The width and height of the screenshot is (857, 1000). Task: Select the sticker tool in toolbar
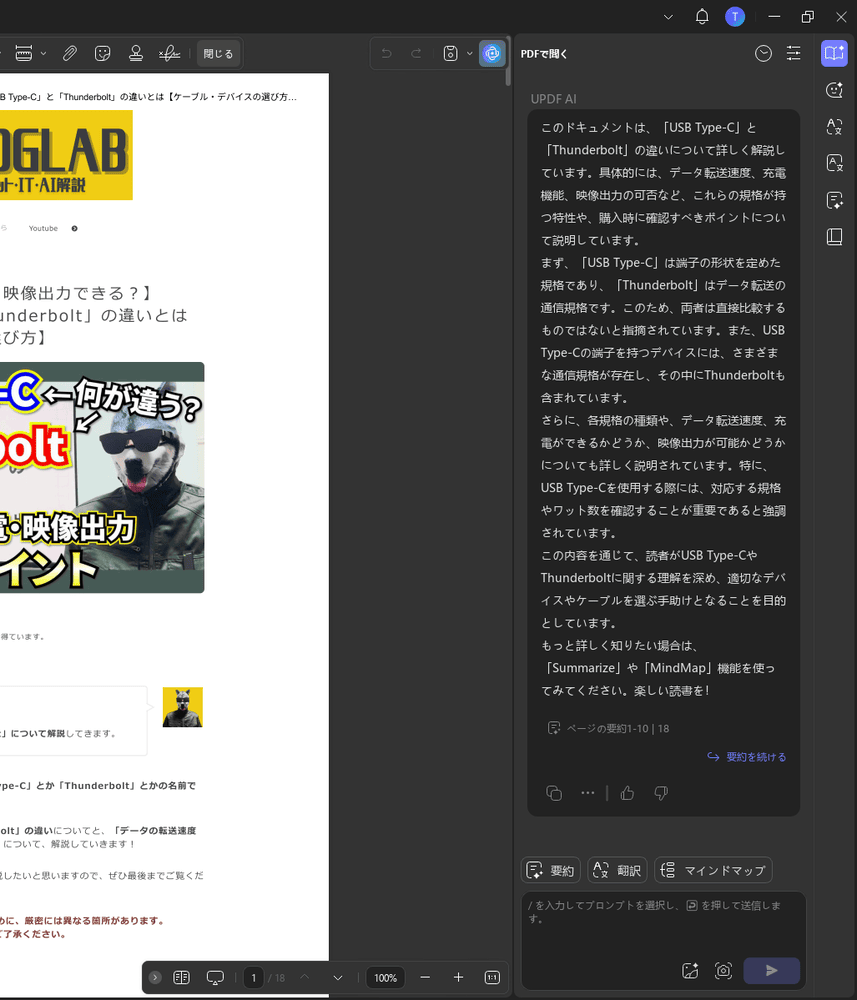102,53
